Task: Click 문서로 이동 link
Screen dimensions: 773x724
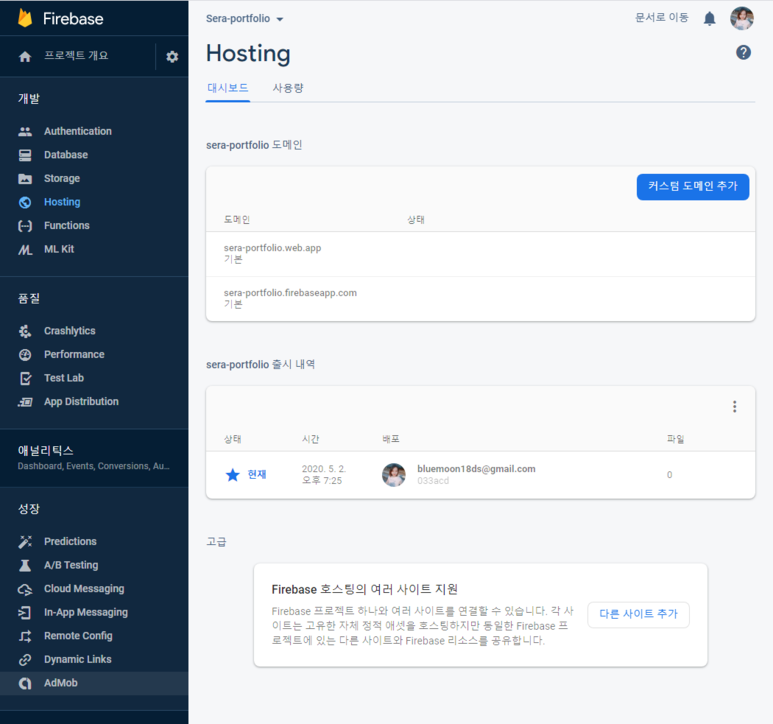Action: (x=661, y=18)
